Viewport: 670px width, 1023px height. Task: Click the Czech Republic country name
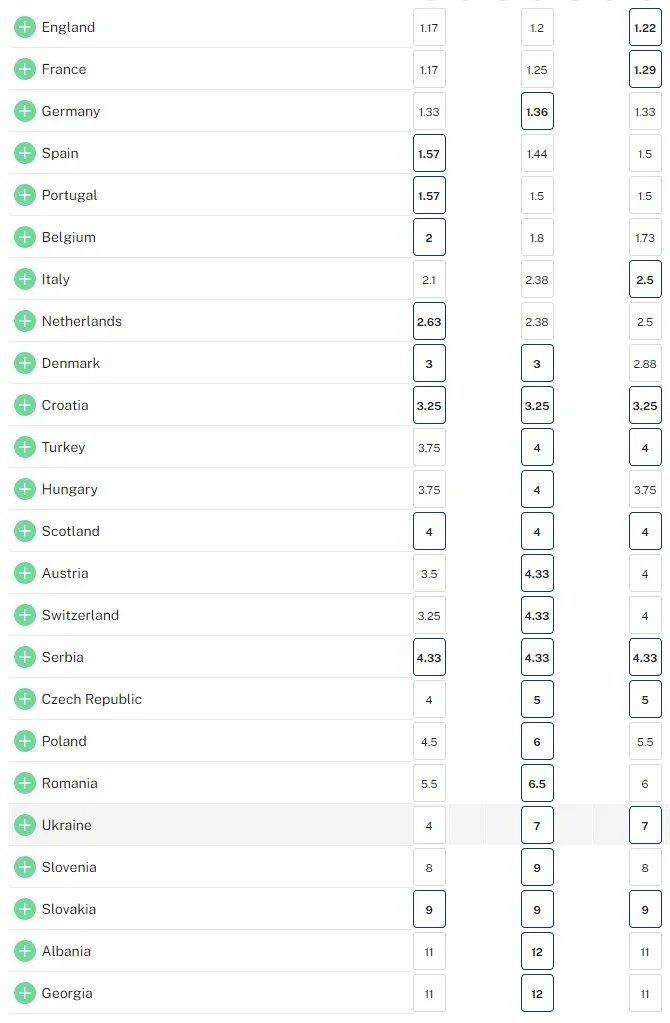pos(91,699)
